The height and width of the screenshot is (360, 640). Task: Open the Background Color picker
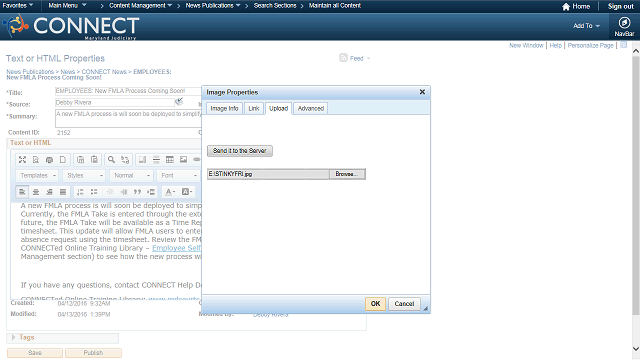(187, 192)
